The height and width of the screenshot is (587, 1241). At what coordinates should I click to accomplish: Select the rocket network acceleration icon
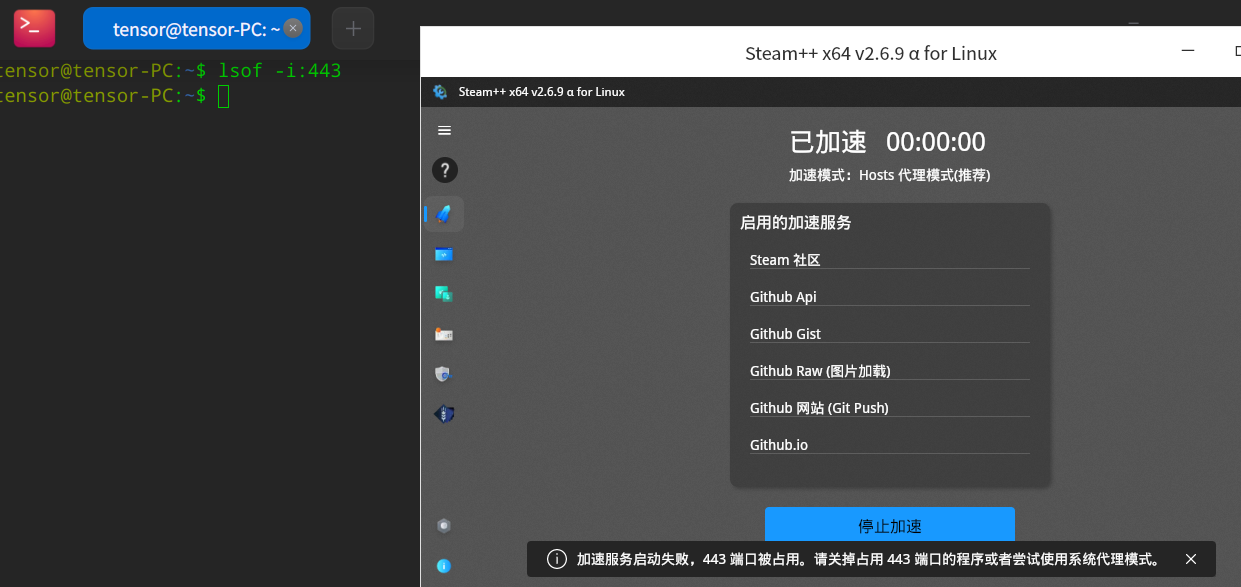444,213
